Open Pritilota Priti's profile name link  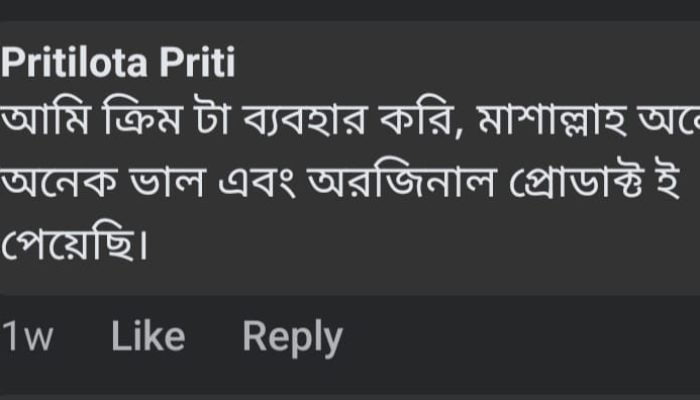(x=118, y=65)
